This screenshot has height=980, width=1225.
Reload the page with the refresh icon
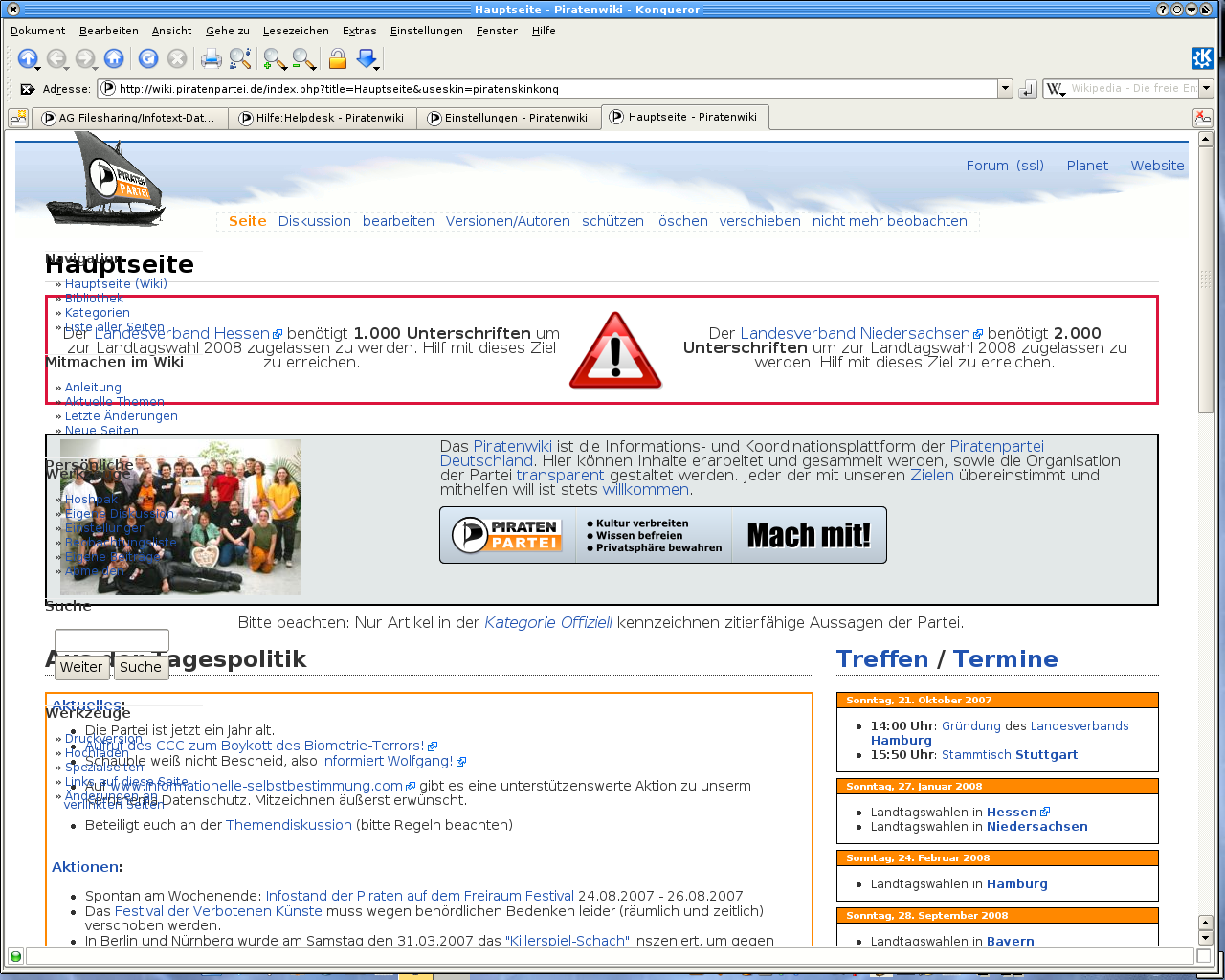point(148,59)
